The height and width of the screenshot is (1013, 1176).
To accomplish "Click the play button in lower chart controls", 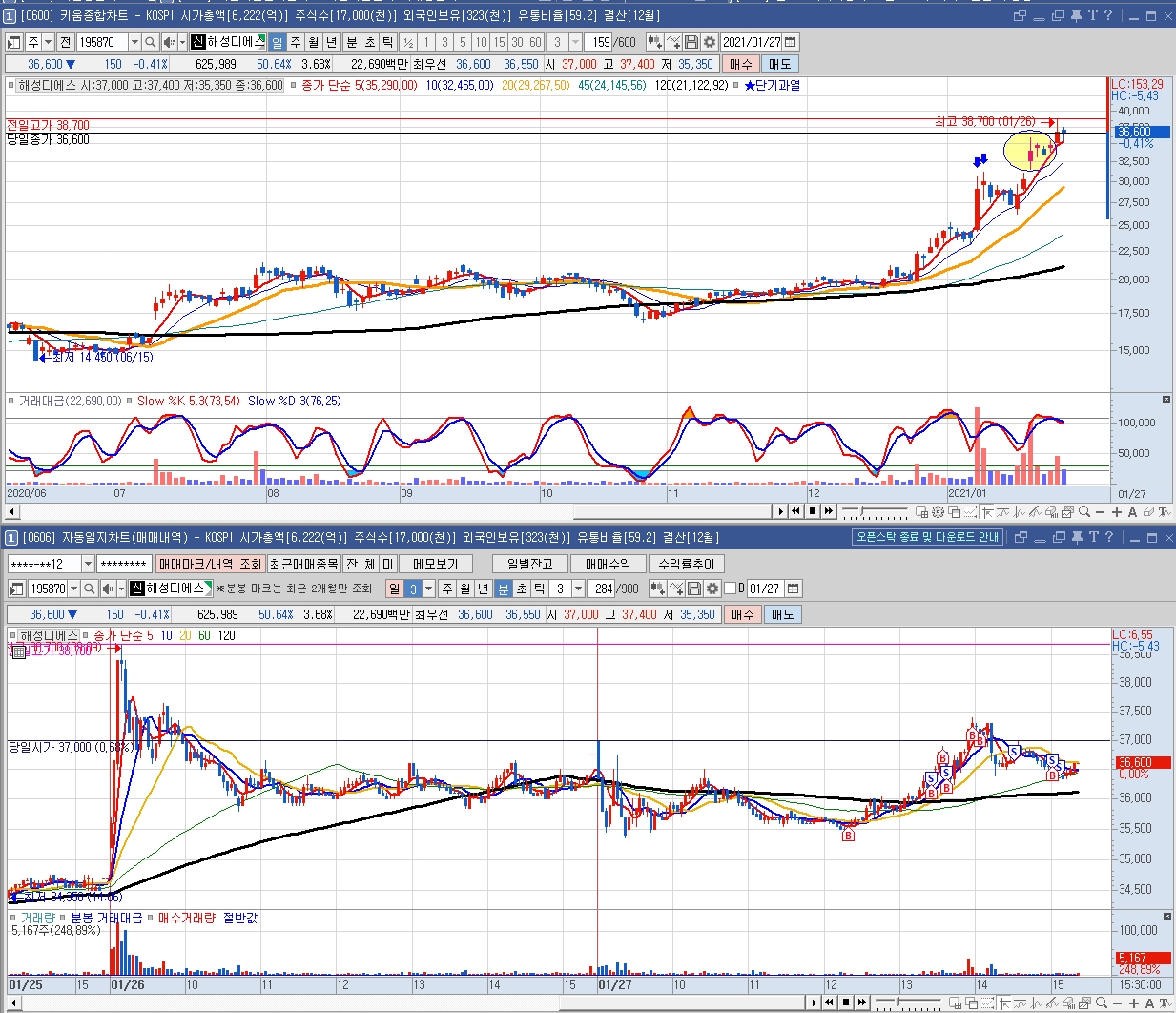I will pyautogui.click(x=814, y=1003).
